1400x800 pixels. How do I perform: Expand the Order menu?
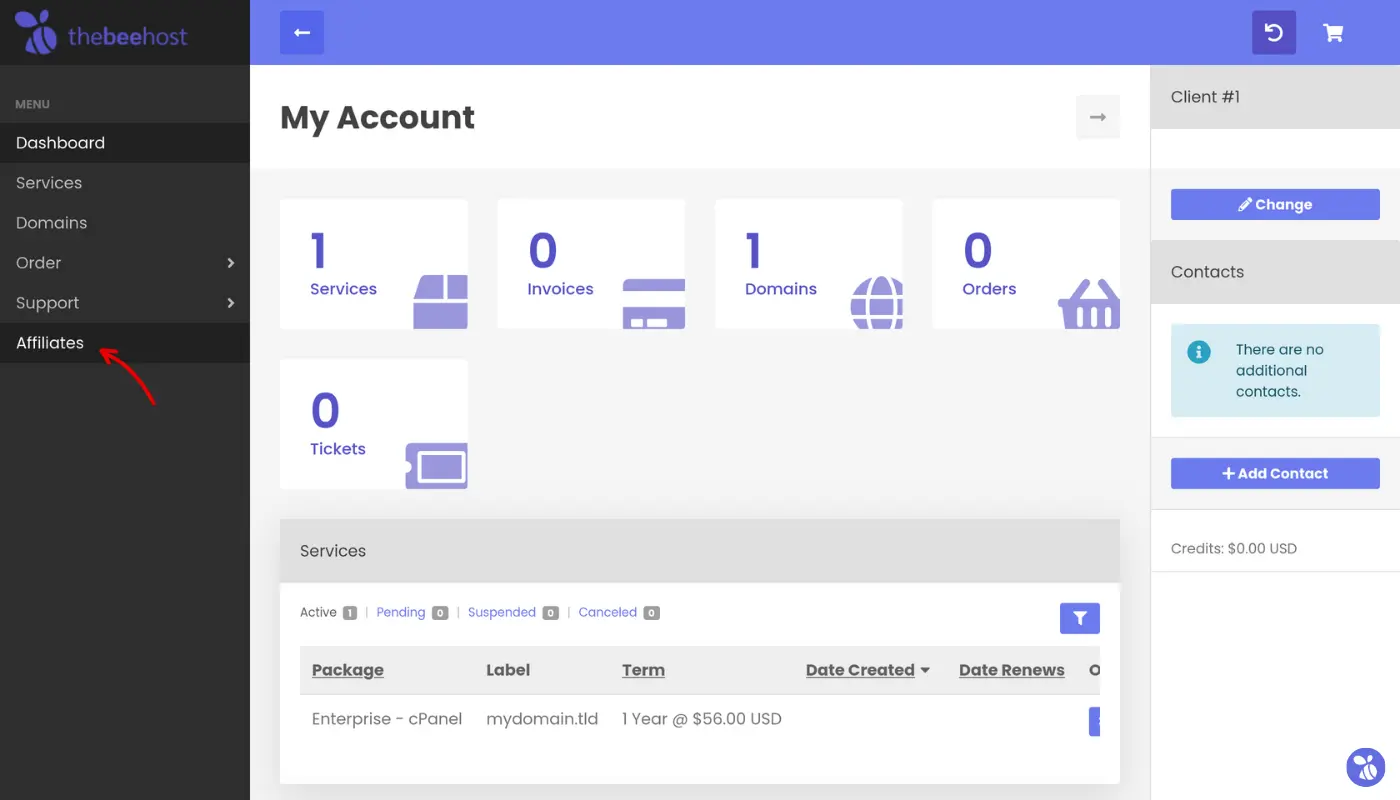click(x=124, y=263)
